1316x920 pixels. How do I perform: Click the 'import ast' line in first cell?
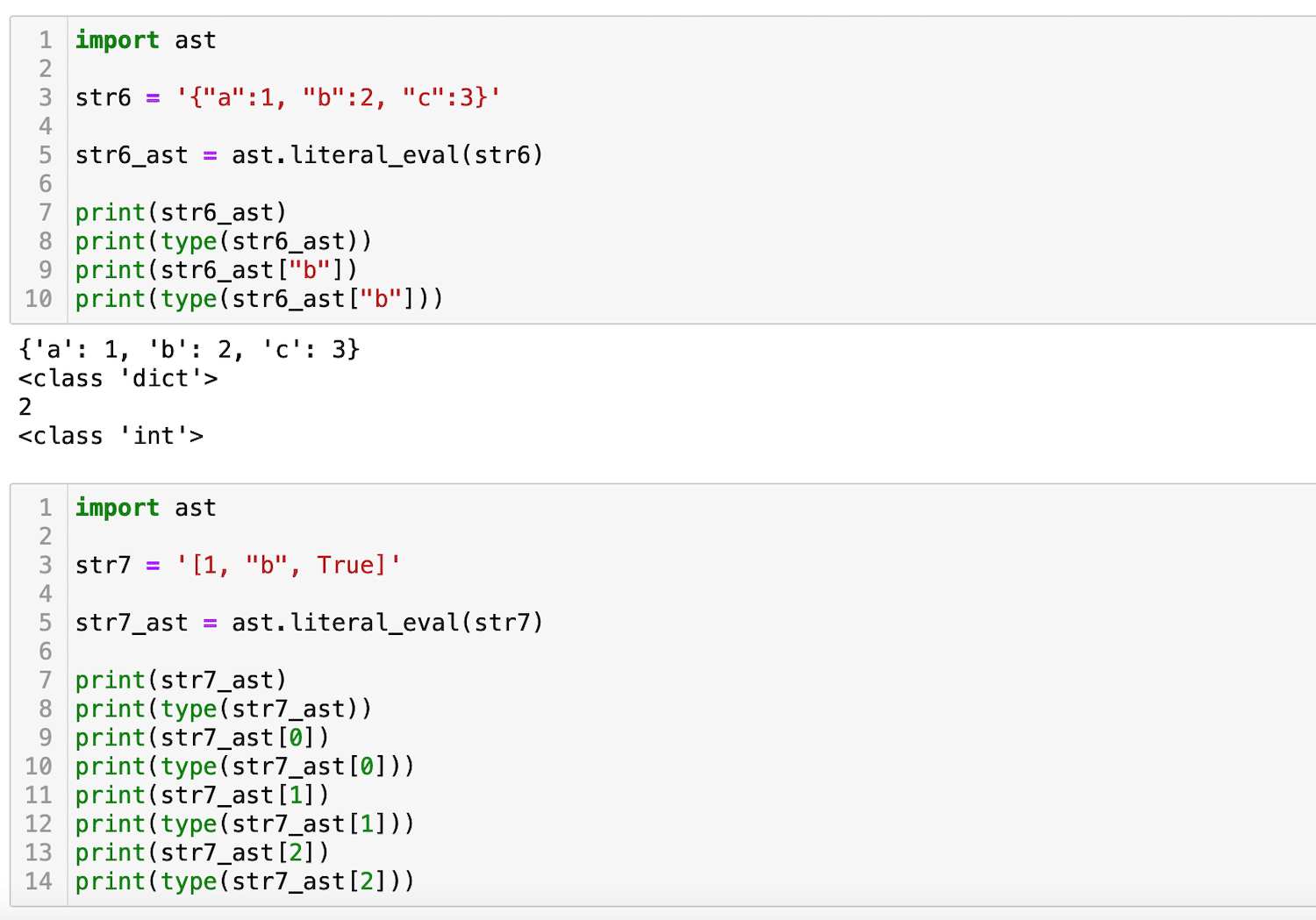[x=145, y=40]
